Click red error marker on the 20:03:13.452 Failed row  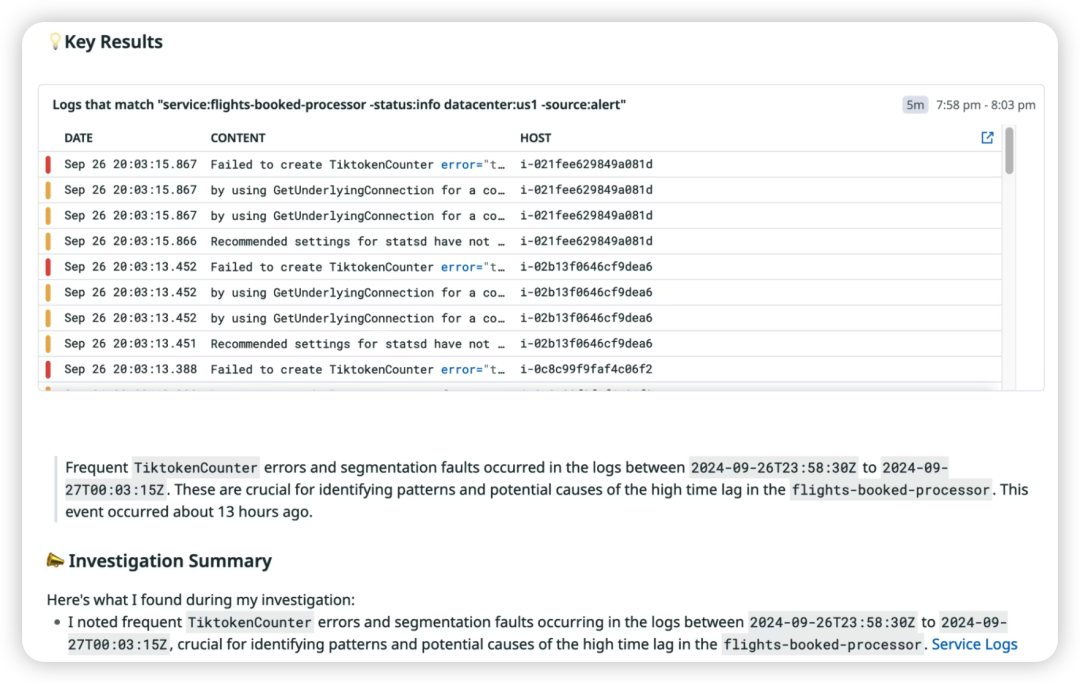tap(47, 267)
